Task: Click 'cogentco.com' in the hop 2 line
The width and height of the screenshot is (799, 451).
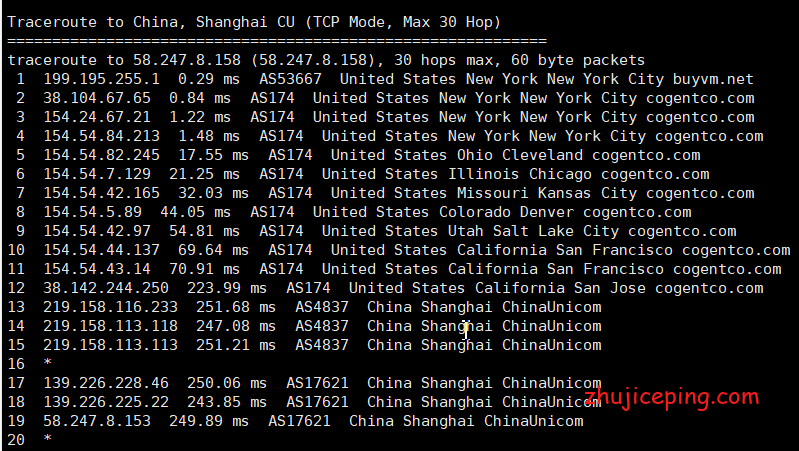Action: 700,98
